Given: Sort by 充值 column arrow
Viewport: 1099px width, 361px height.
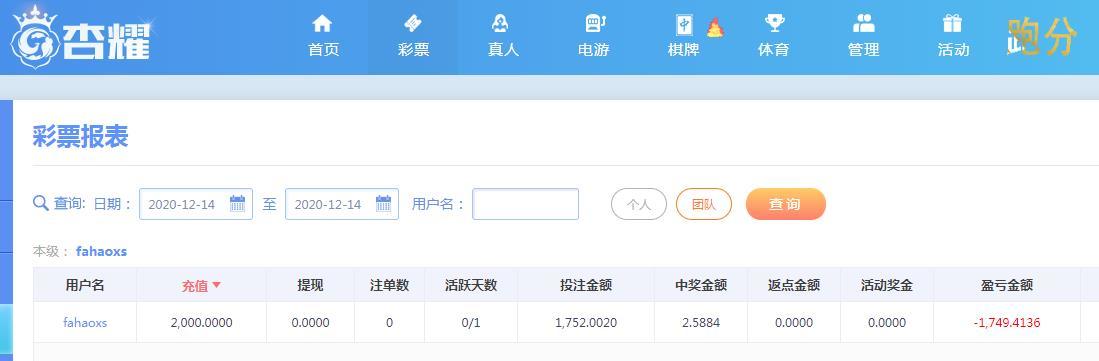Looking at the screenshot, I should pos(217,285).
